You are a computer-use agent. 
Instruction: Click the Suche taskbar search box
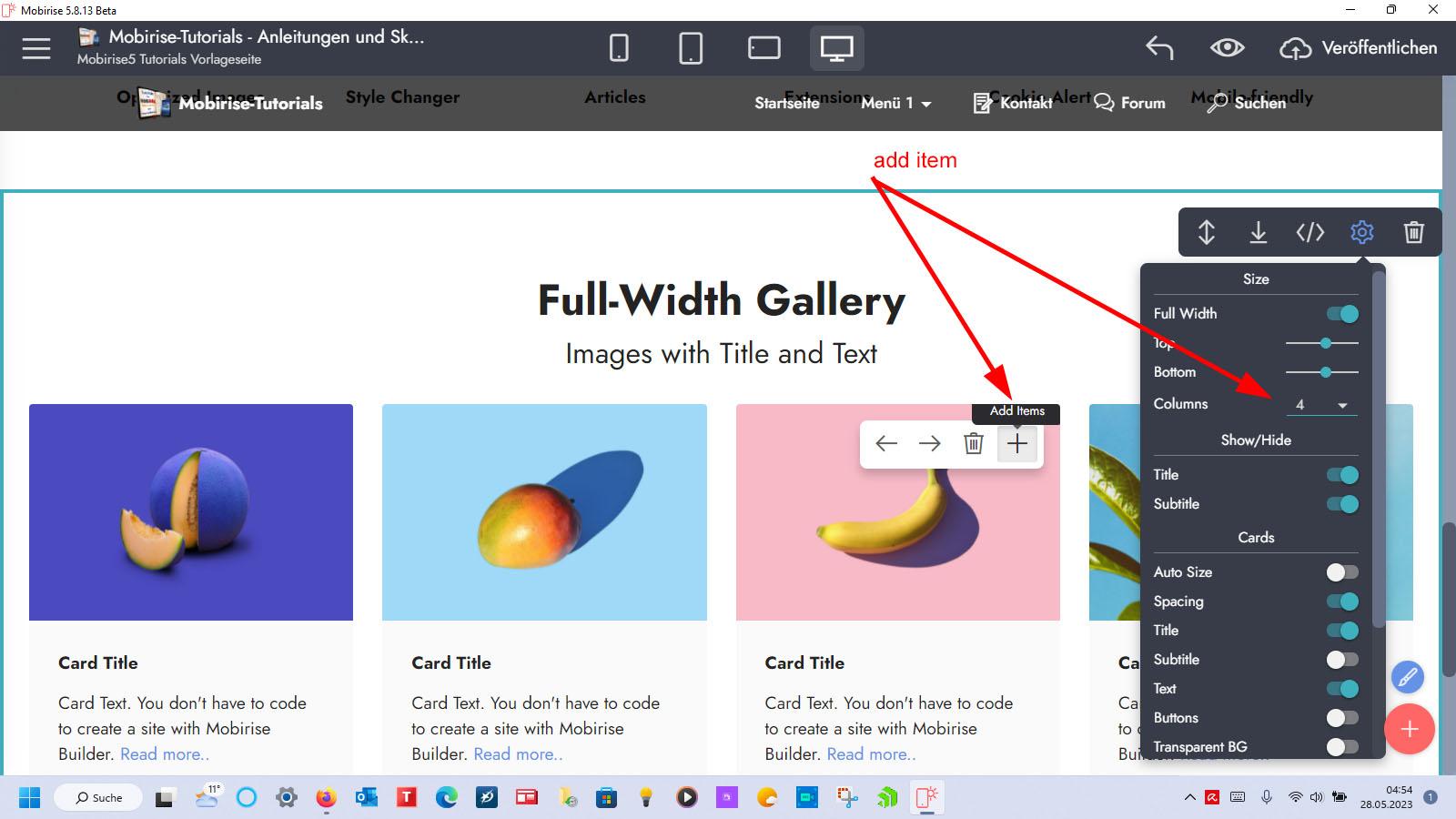pos(98,798)
